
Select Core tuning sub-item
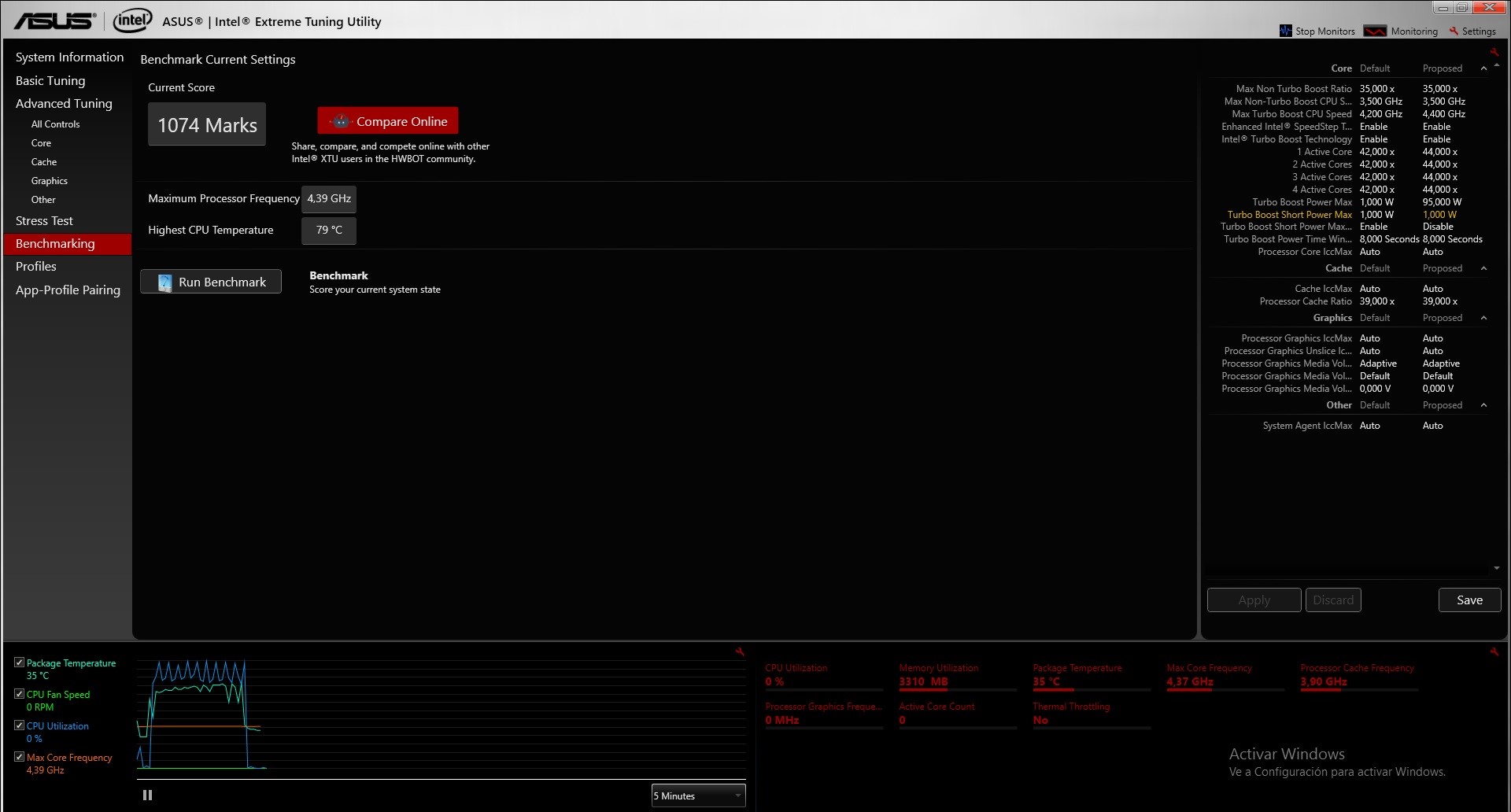click(x=41, y=143)
